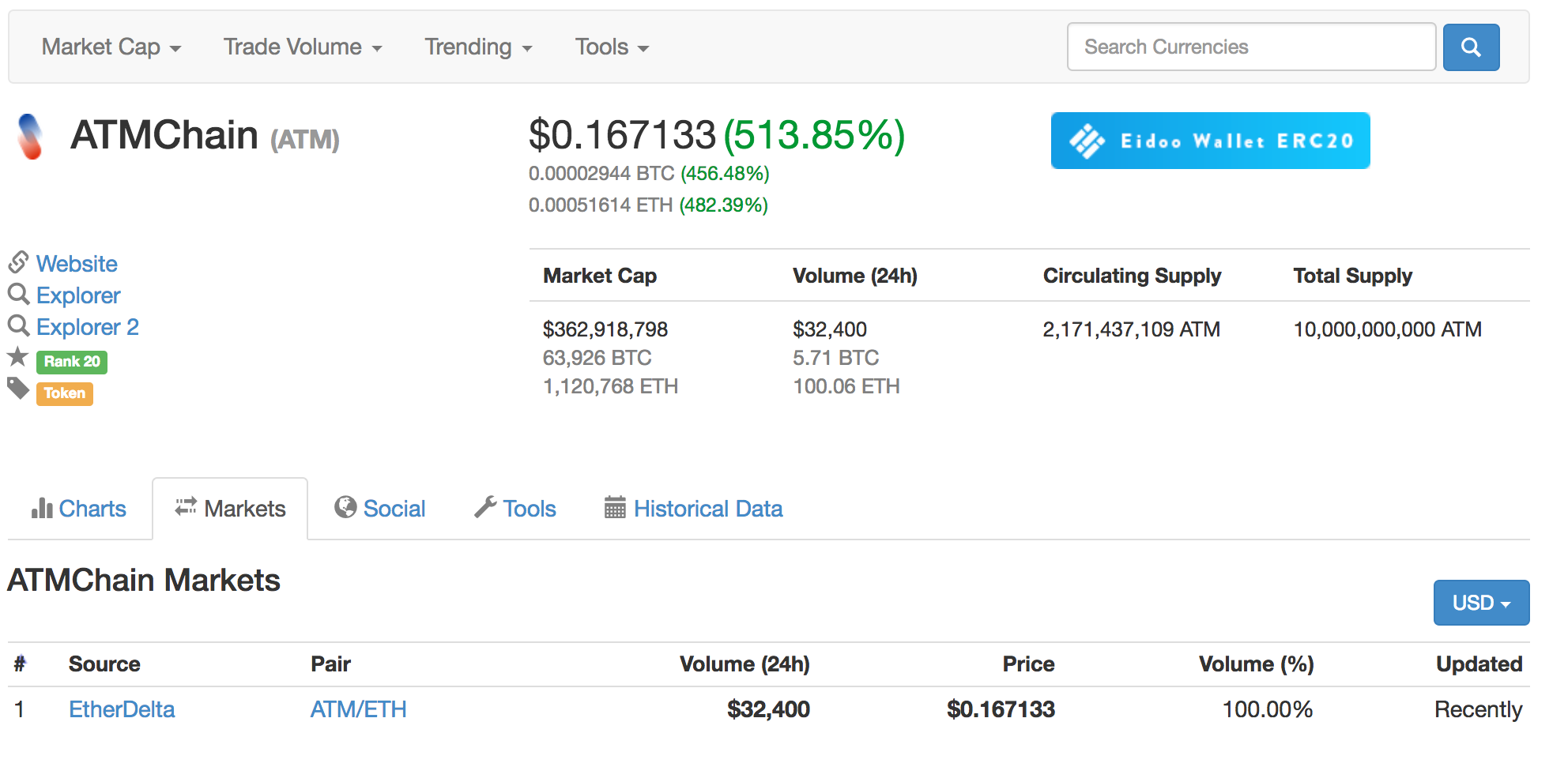Click the Updated column header
The width and height of the screenshot is (1568, 782).
pos(1479,664)
